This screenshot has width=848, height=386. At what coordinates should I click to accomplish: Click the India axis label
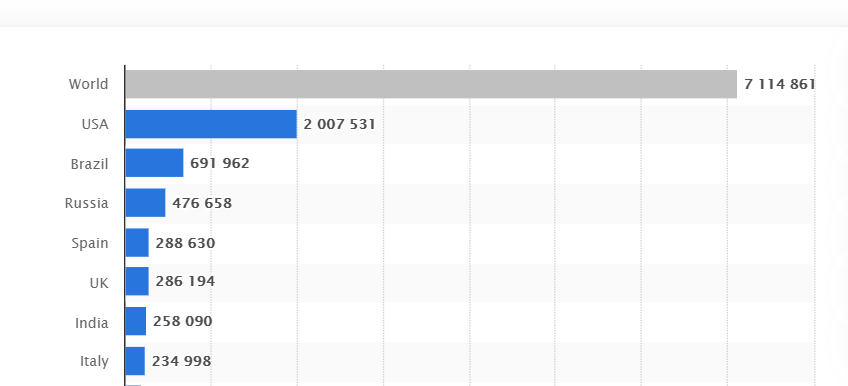click(91, 323)
